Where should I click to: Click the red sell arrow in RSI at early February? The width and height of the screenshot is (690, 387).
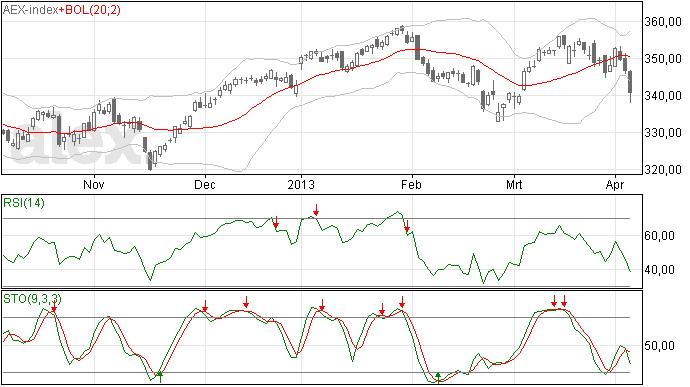click(407, 226)
